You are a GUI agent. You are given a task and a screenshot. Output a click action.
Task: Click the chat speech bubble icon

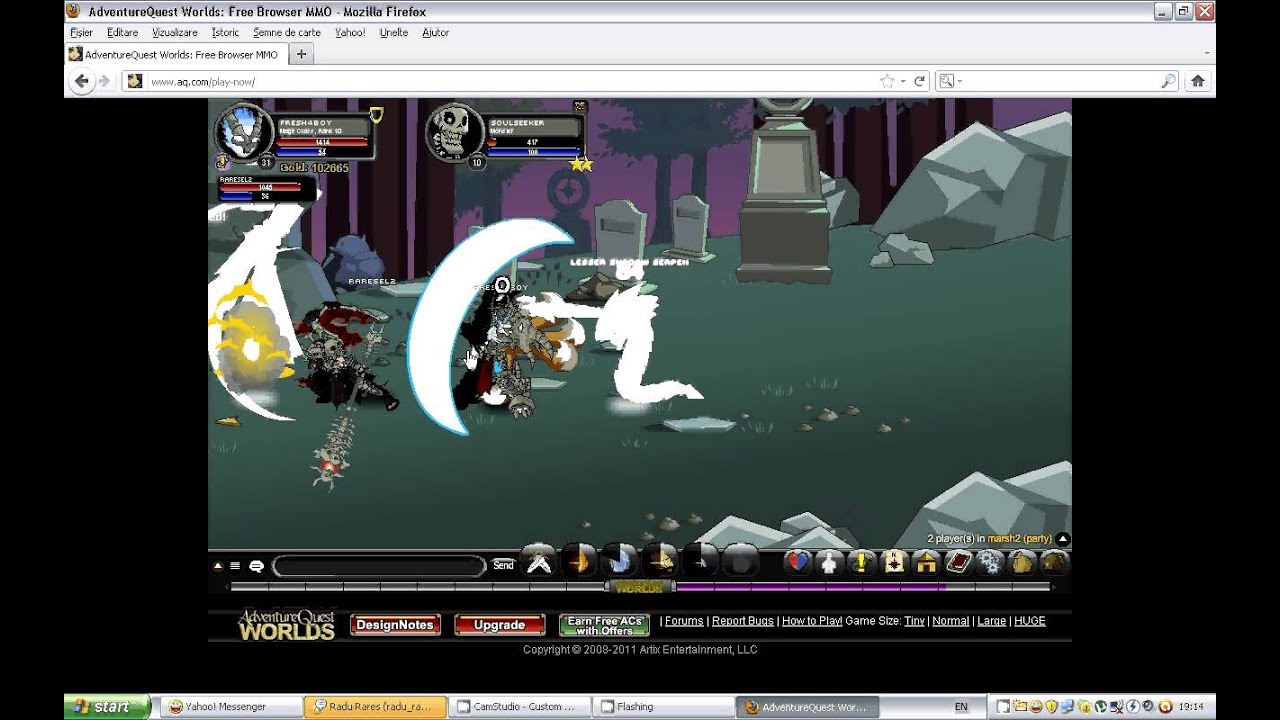coord(256,566)
